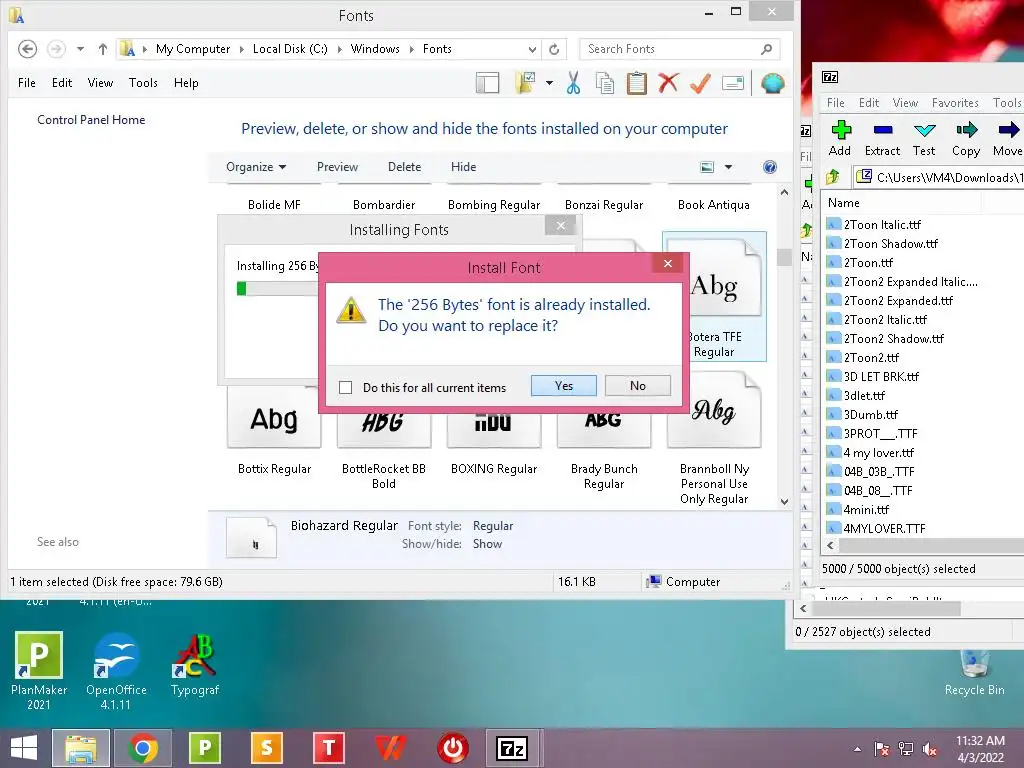Expand the Windows breadcrumb chevron
This screenshot has width=1024, height=768.
pyautogui.click(x=411, y=49)
